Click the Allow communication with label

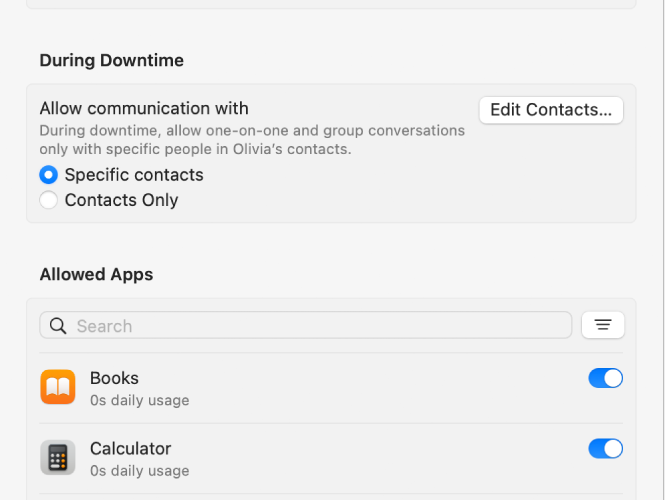click(x=144, y=108)
